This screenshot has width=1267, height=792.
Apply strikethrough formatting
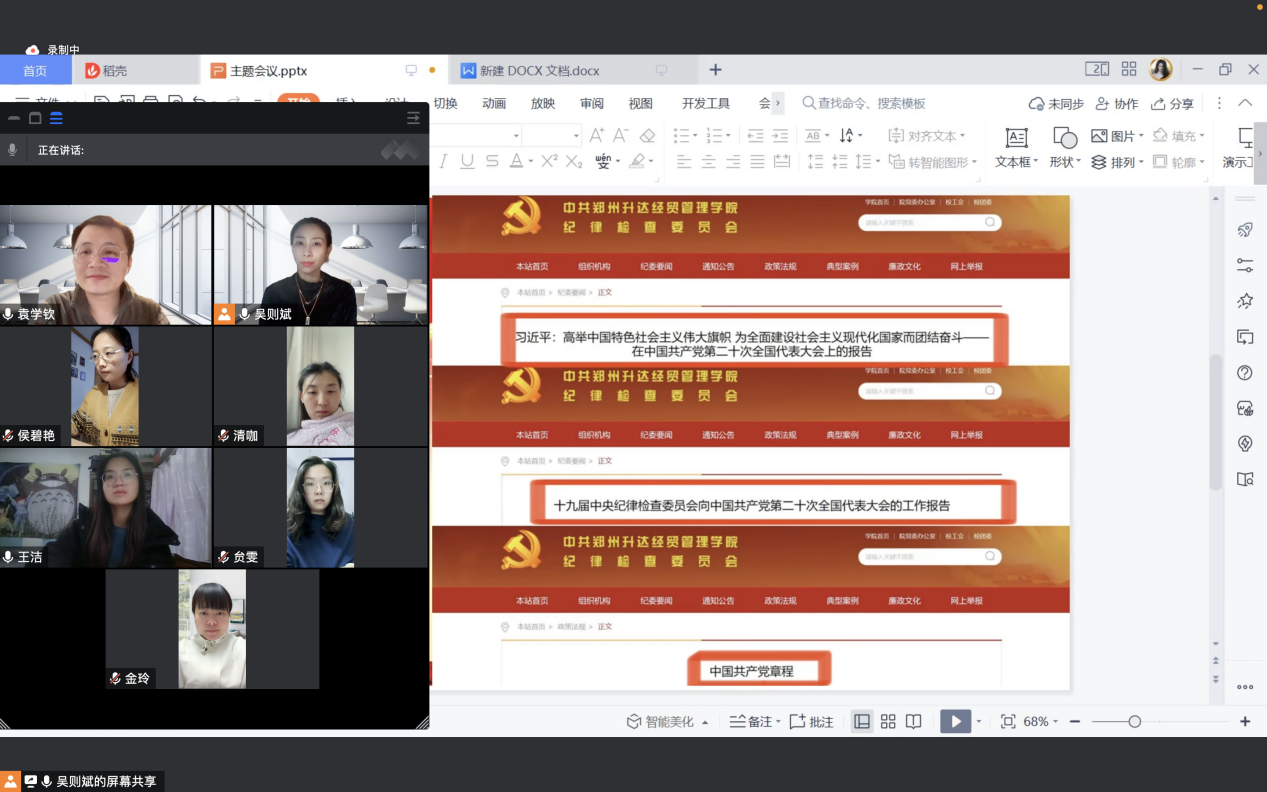pos(491,161)
